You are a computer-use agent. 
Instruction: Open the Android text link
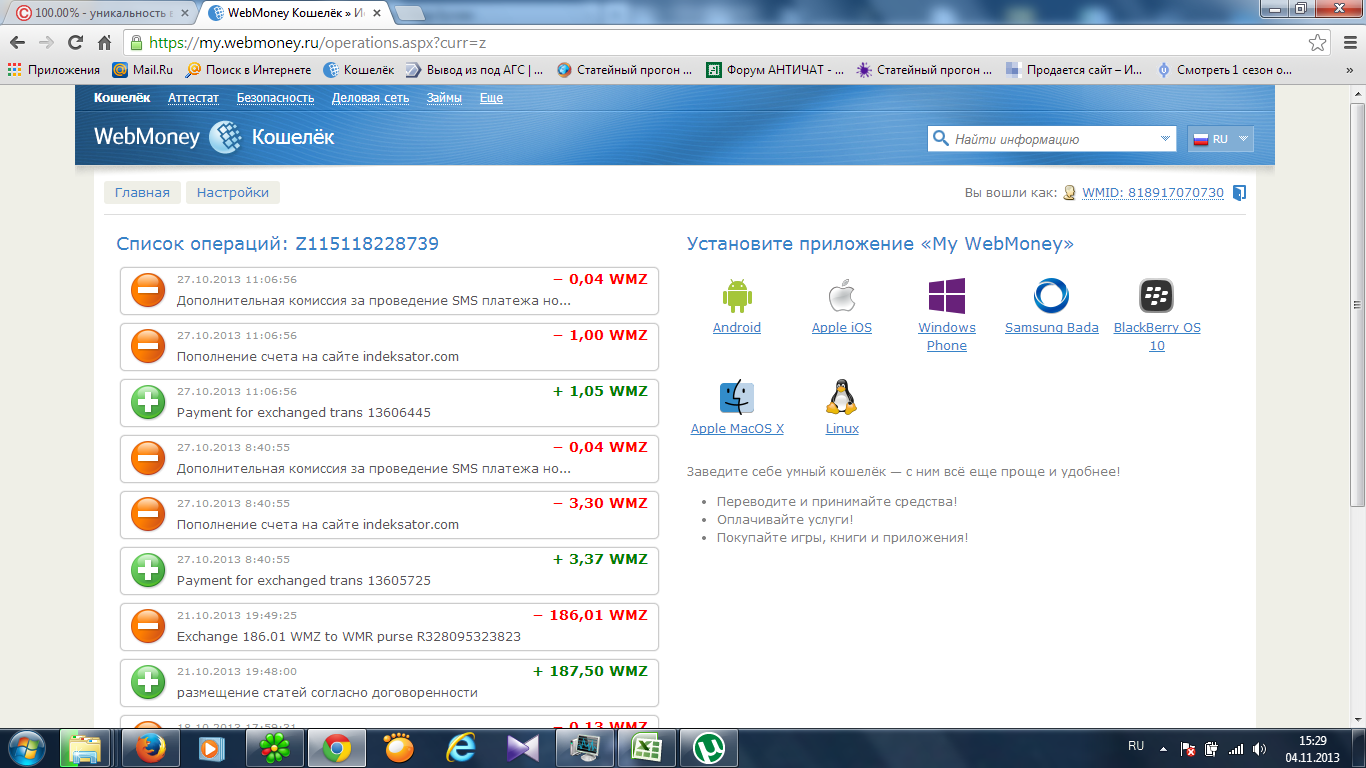pos(737,328)
